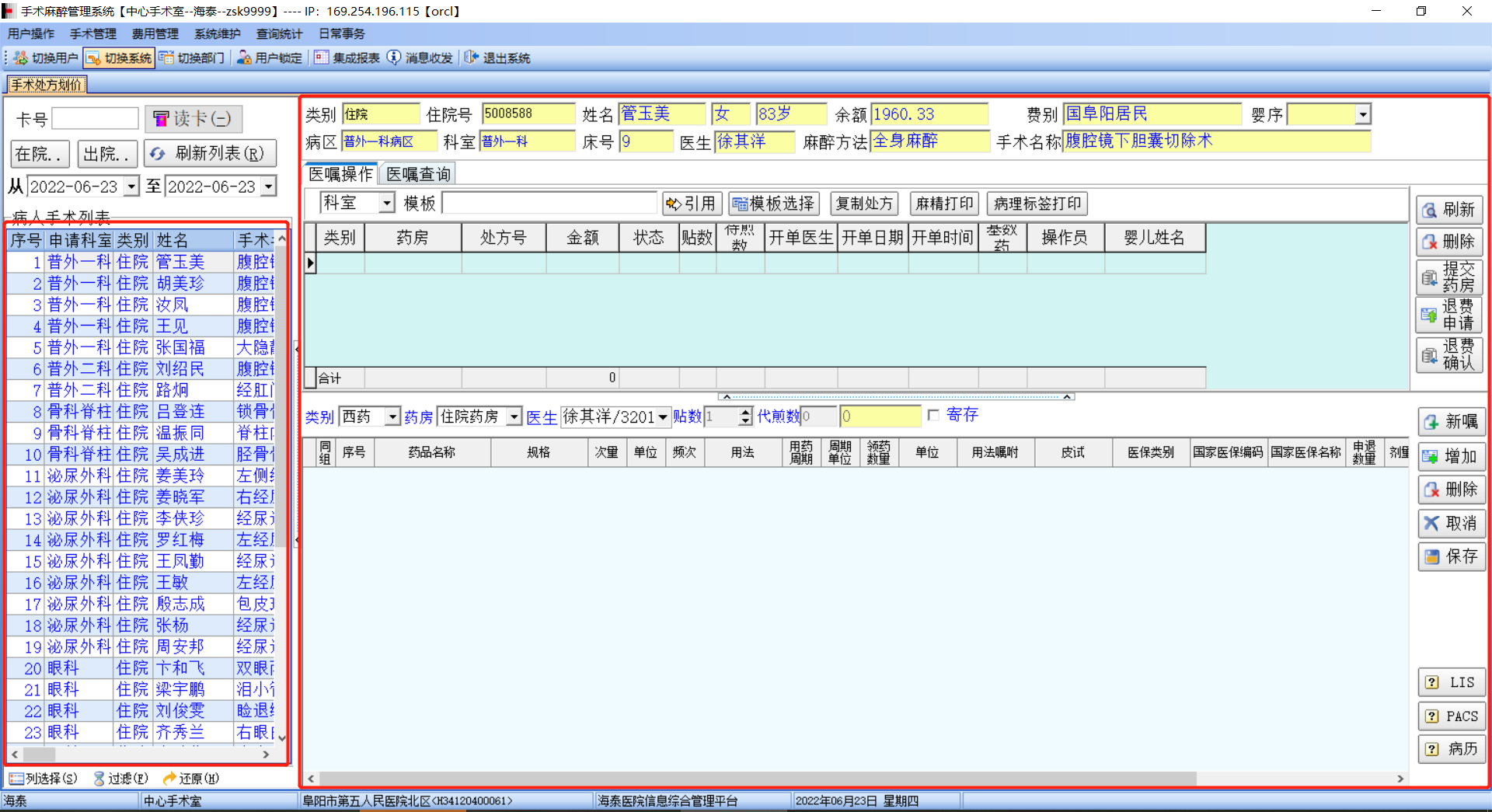Click 列选择 column selection icon

tap(16, 779)
